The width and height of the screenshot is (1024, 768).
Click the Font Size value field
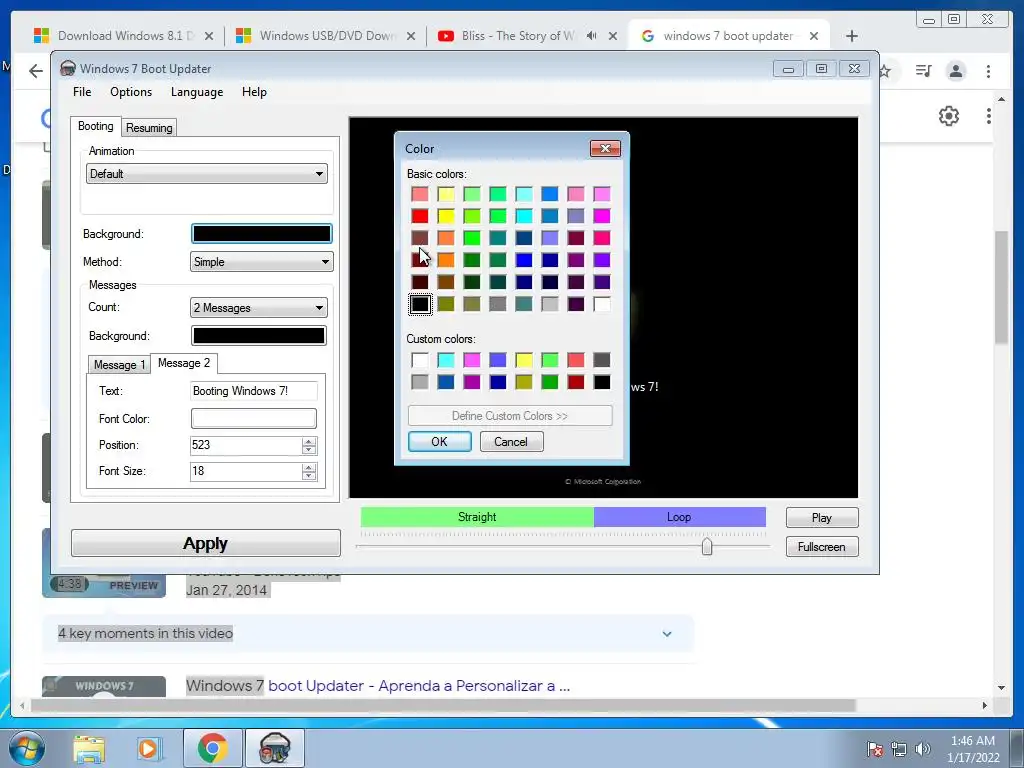pyautogui.click(x=246, y=472)
